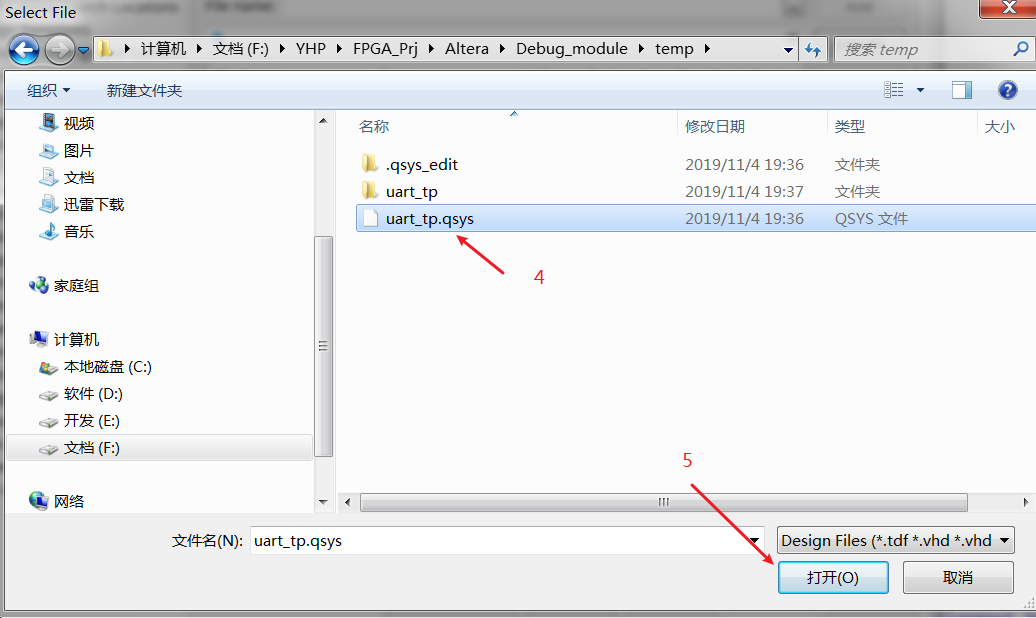The width and height of the screenshot is (1036, 618).
Task: Select the 家庭组 homegroup item
Action: (64, 286)
